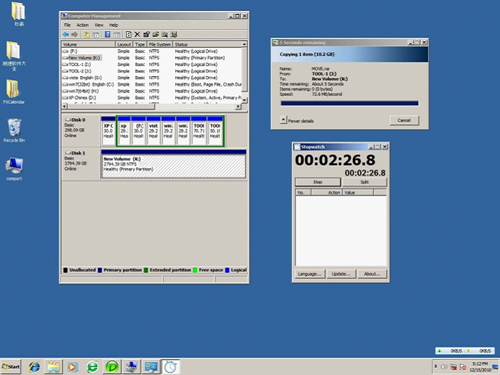This screenshot has width=500, height=375.
Task: Click the blue Help question-mark toolbar icon
Action: click(107, 34)
